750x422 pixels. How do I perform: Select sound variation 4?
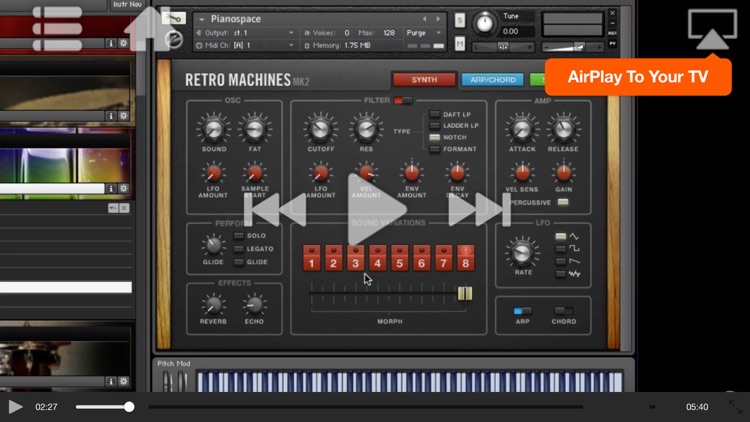click(377, 258)
